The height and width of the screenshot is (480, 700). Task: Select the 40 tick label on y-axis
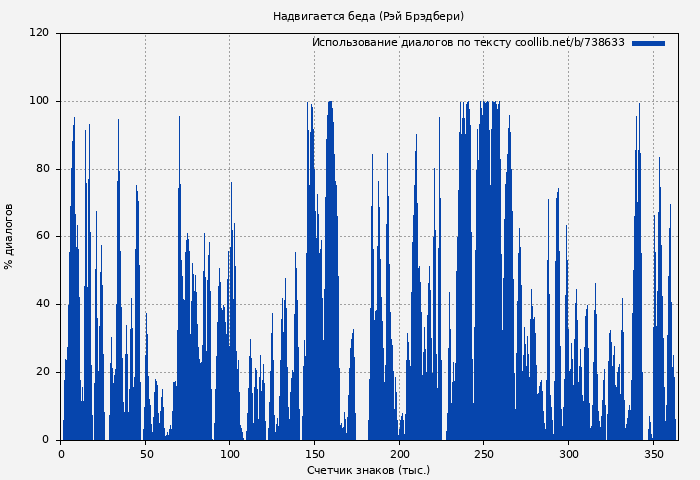42,304
